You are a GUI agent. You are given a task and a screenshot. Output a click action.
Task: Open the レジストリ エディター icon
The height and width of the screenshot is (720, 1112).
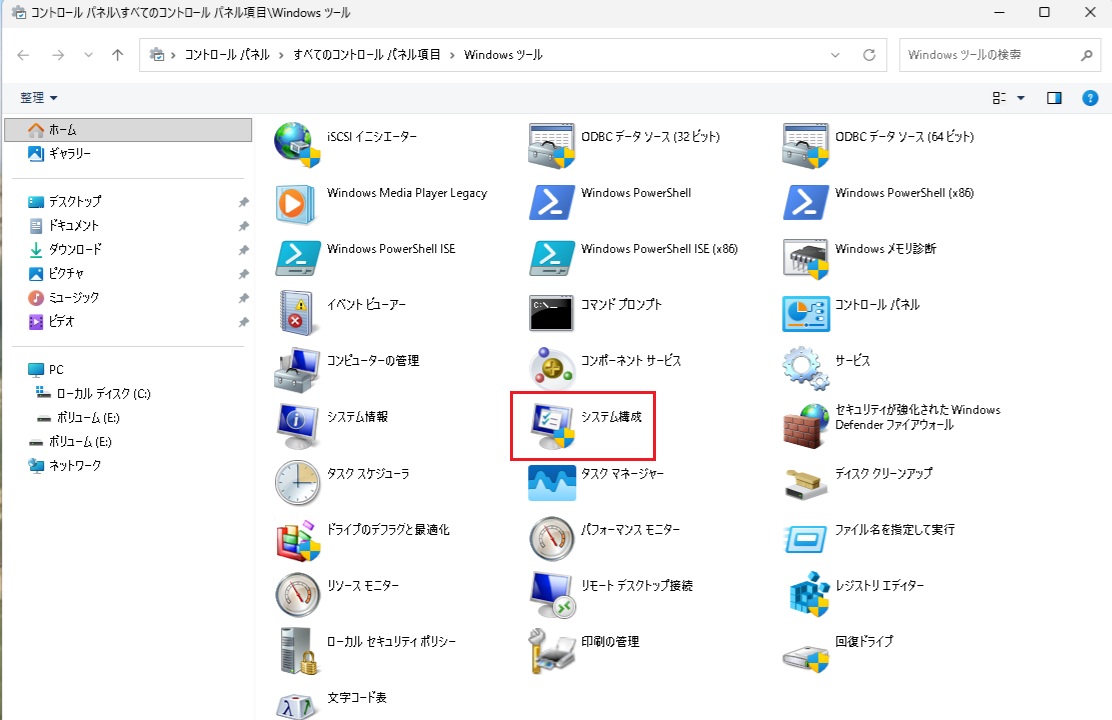coord(808,594)
